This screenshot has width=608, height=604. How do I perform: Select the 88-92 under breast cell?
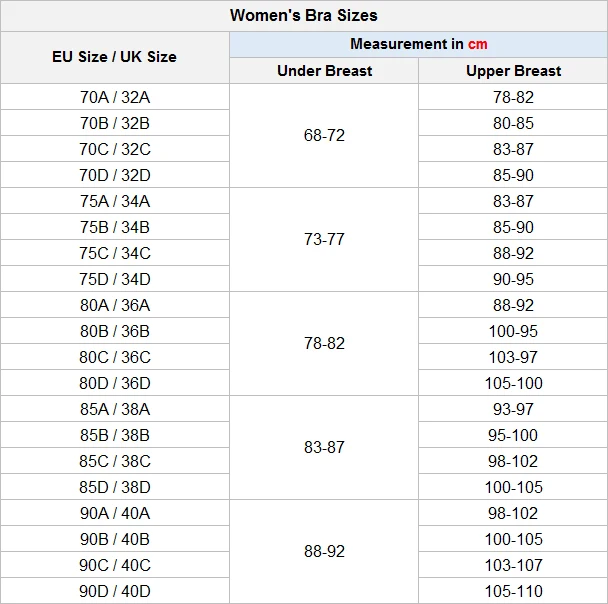[x=324, y=551]
